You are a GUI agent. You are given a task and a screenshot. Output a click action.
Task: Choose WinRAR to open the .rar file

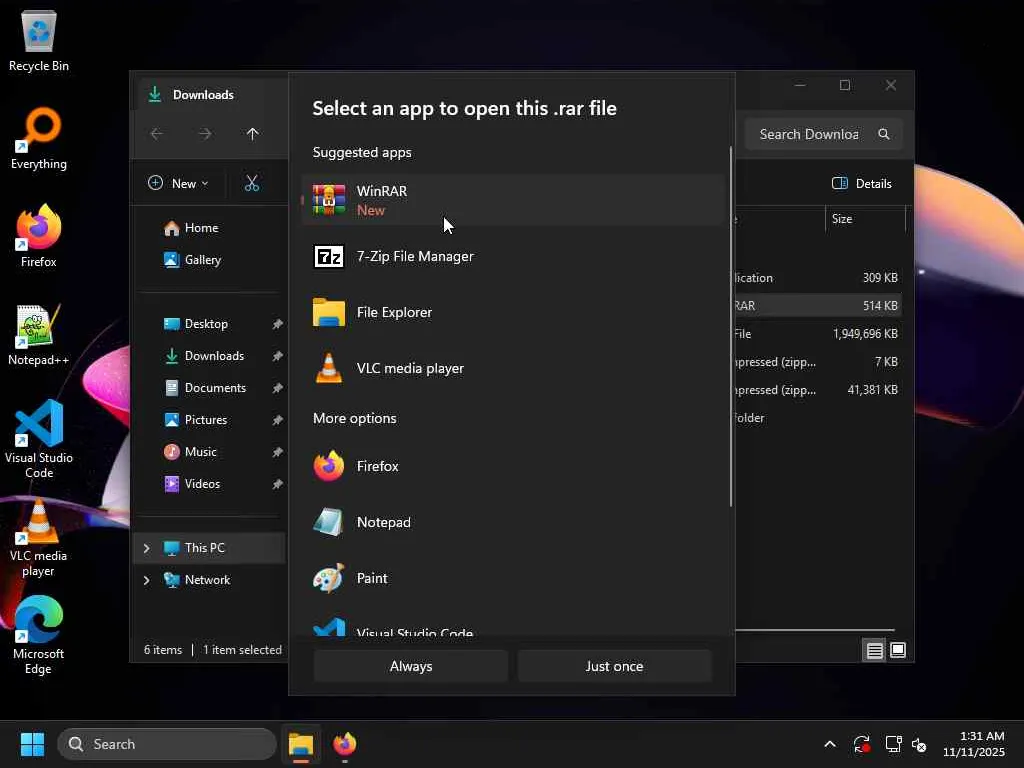tap(513, 200)
